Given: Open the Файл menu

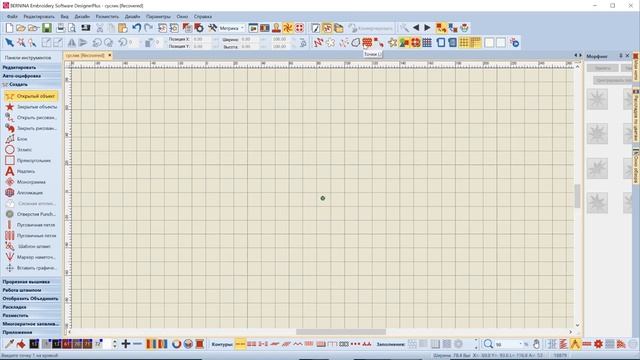Looking at the screenshot, I should point(12,17).
